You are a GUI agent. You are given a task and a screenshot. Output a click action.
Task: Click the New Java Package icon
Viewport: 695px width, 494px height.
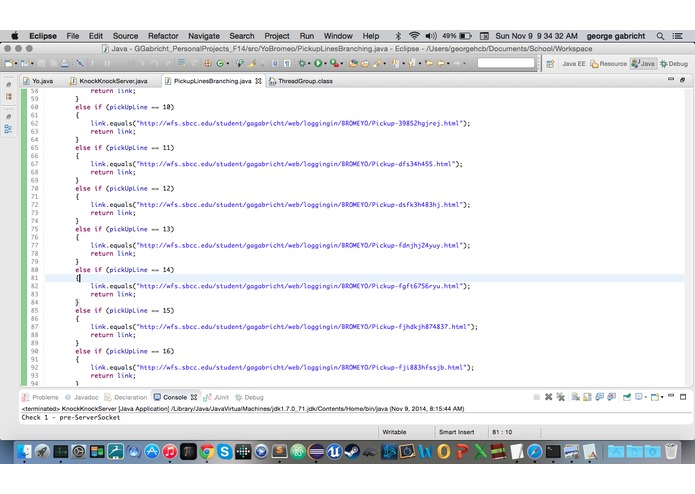click(x=207, y=63)
